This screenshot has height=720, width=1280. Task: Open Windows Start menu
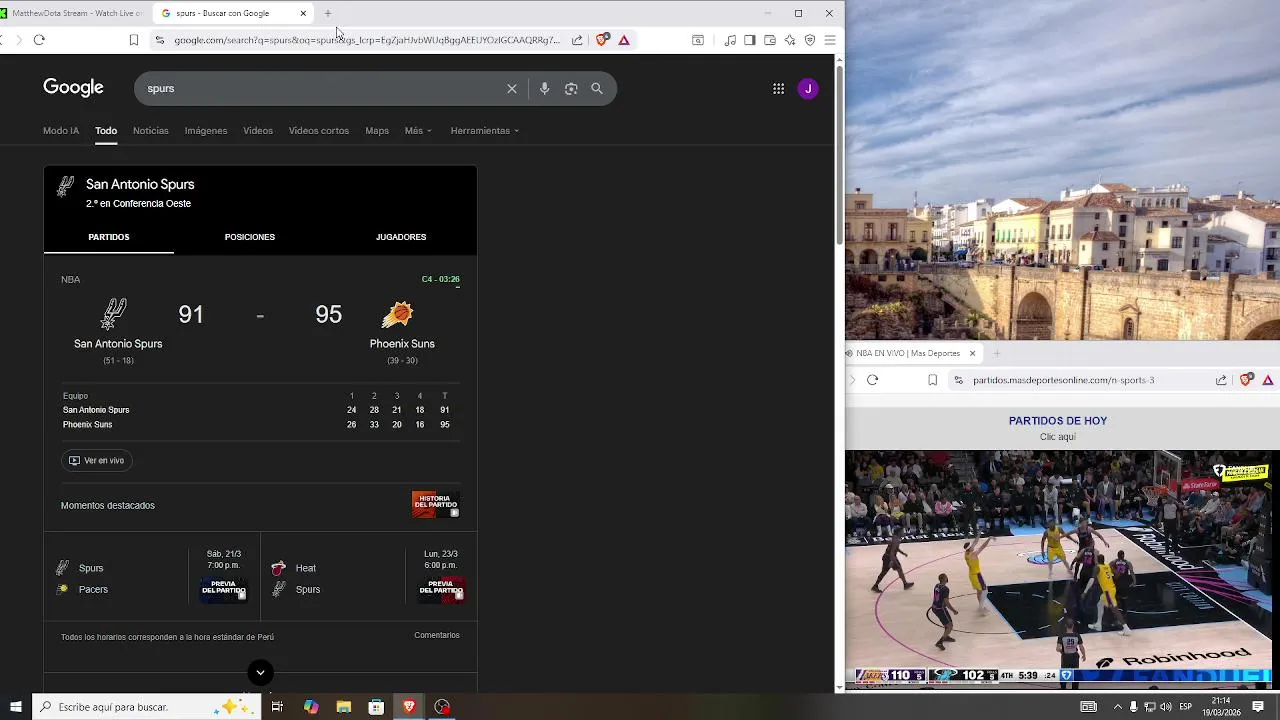point(15,707)
